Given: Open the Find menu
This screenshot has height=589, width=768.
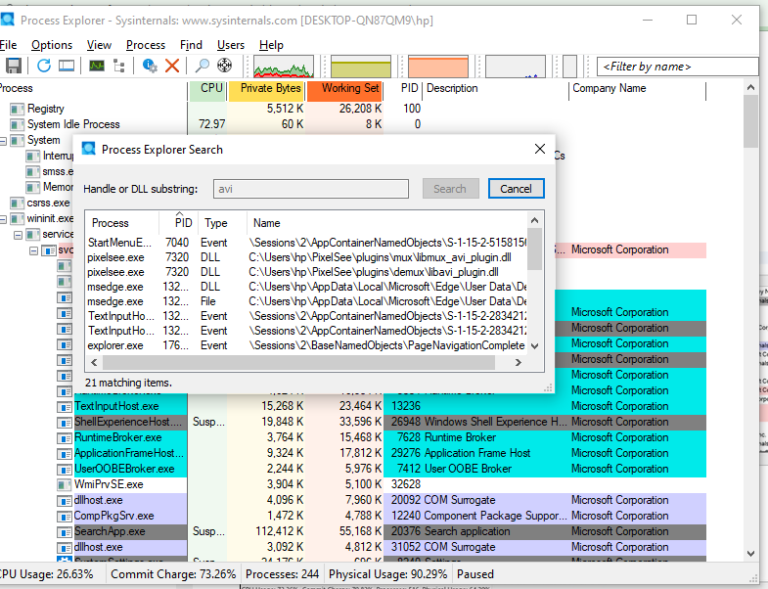Looking at the screenshot, I should coord(191,45).
